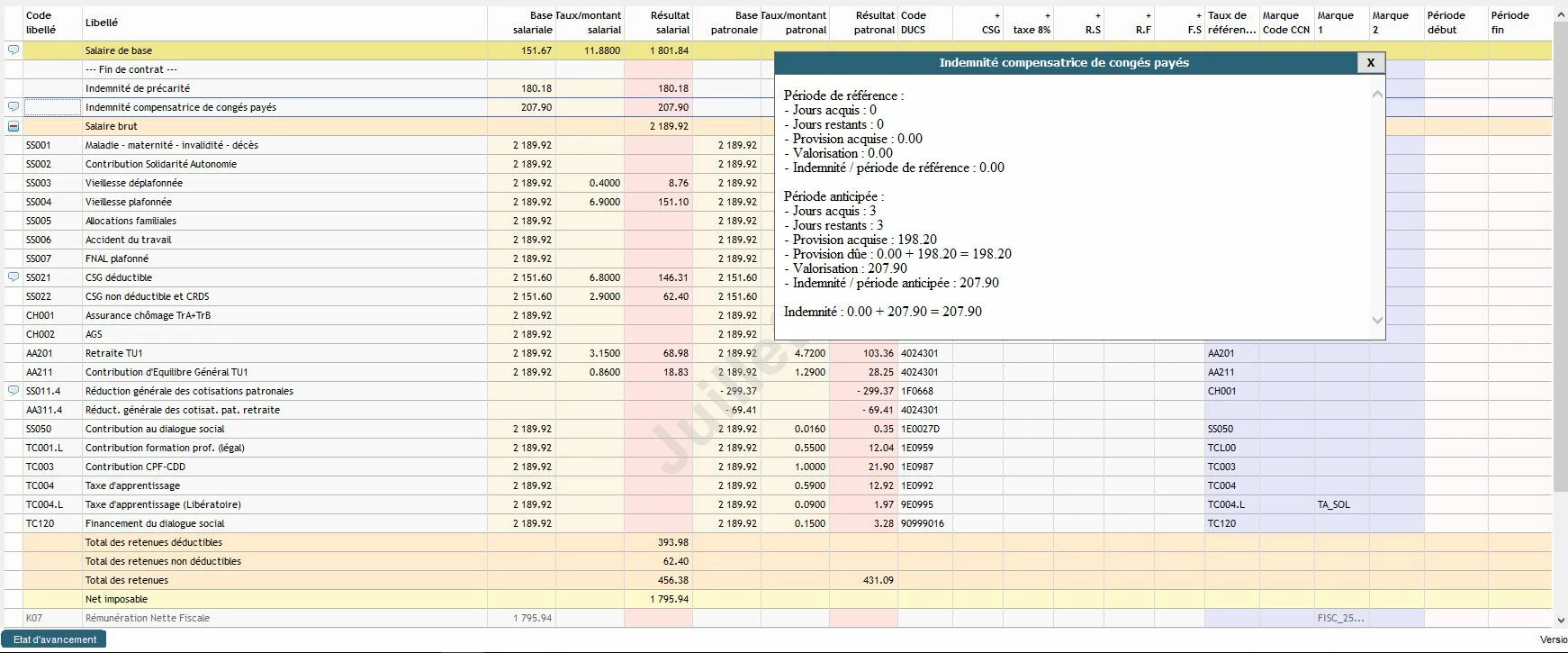
Task: Open the comment bubble on Salaire de base row
Action: [14, 50]
